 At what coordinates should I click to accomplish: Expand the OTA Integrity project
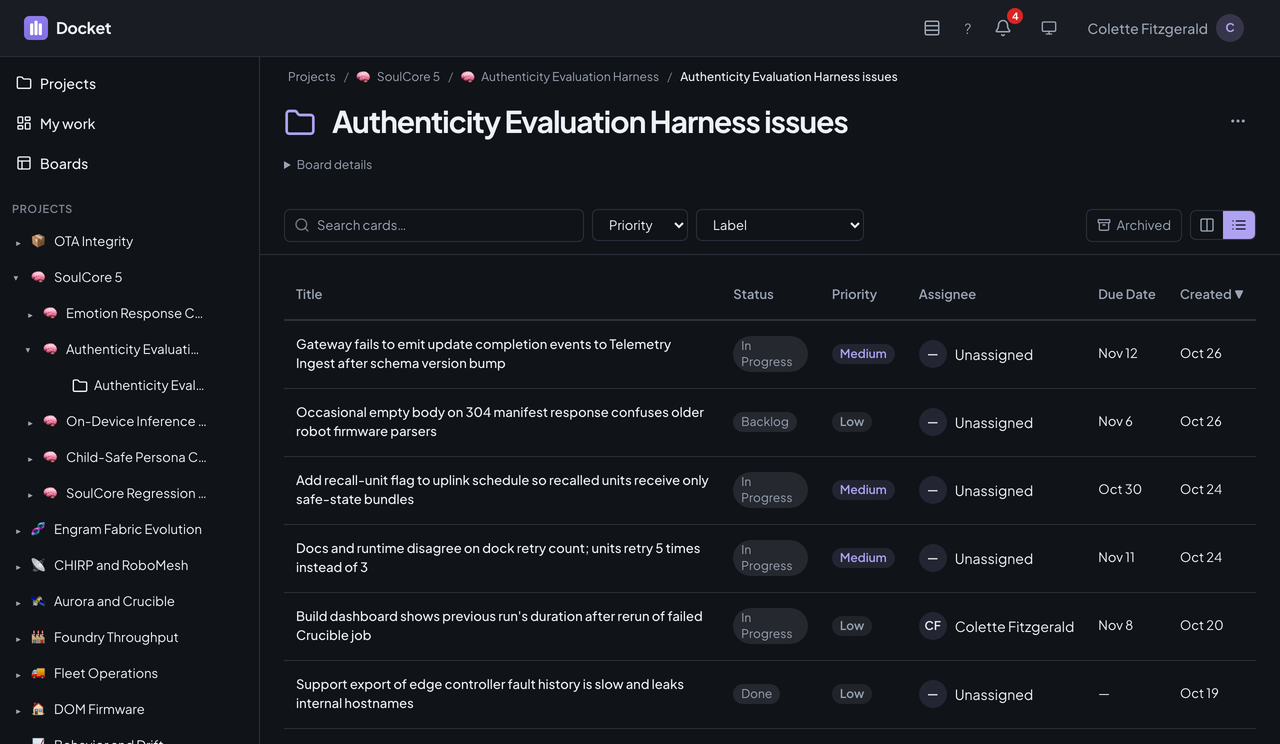click(18, 242)
